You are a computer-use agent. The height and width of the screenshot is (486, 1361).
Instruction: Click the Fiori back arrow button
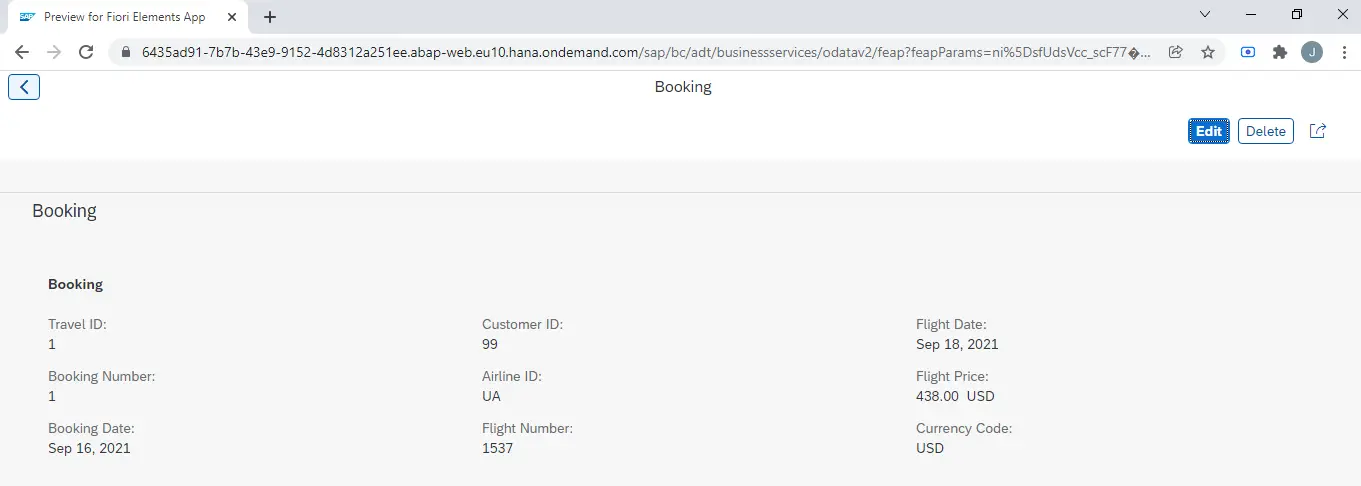pos(24,87)
